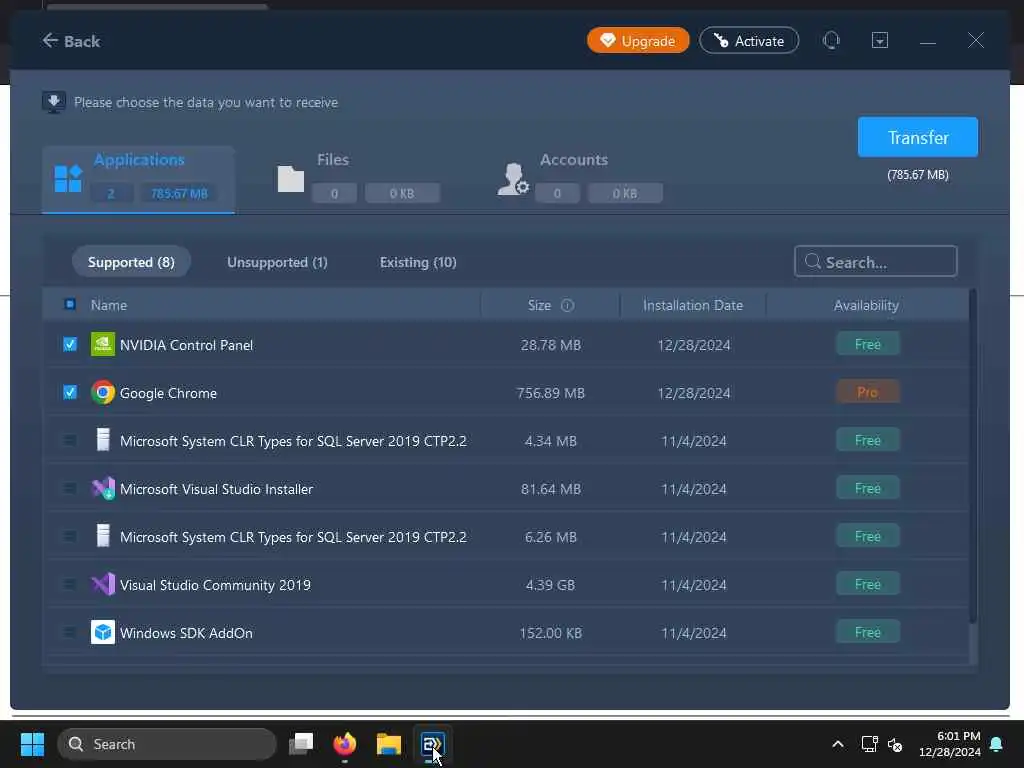The height and width of the screenshot is (768, 1024).
Task: Open the Windows Start menu
Action: (32, 744)
